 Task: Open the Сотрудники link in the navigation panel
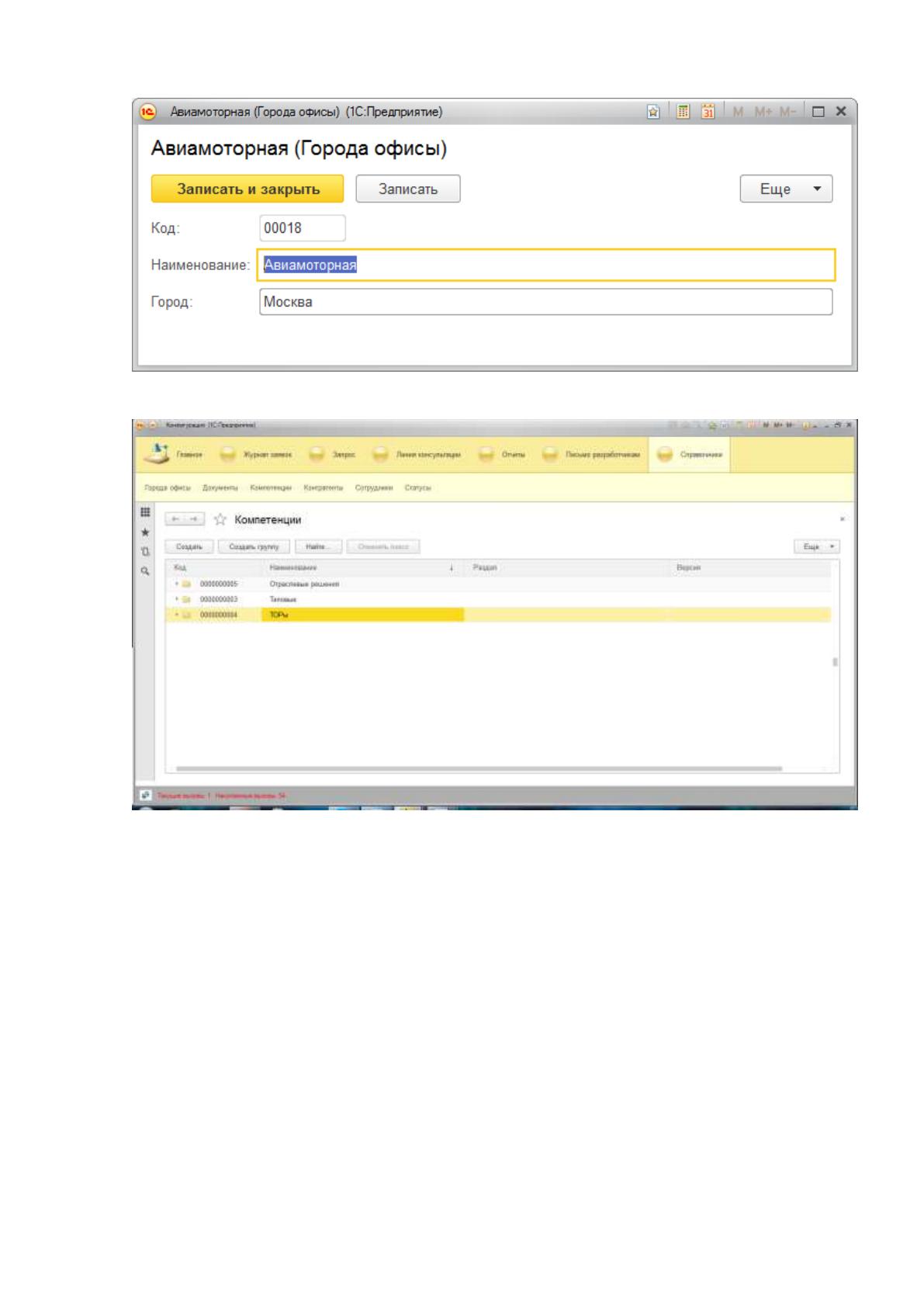coord(374,488)
